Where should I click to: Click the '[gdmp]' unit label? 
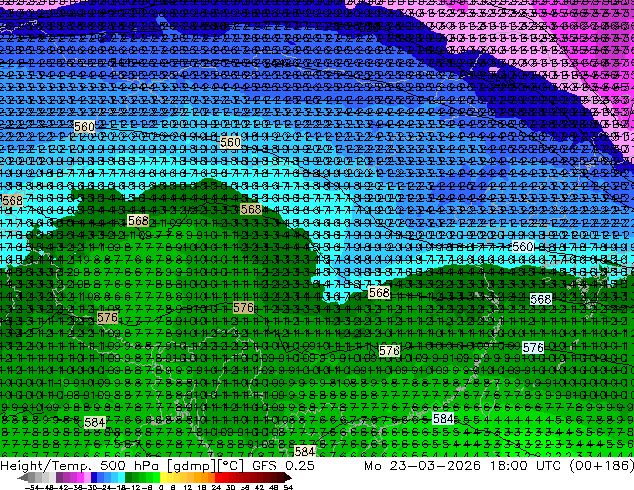(191, 466)
